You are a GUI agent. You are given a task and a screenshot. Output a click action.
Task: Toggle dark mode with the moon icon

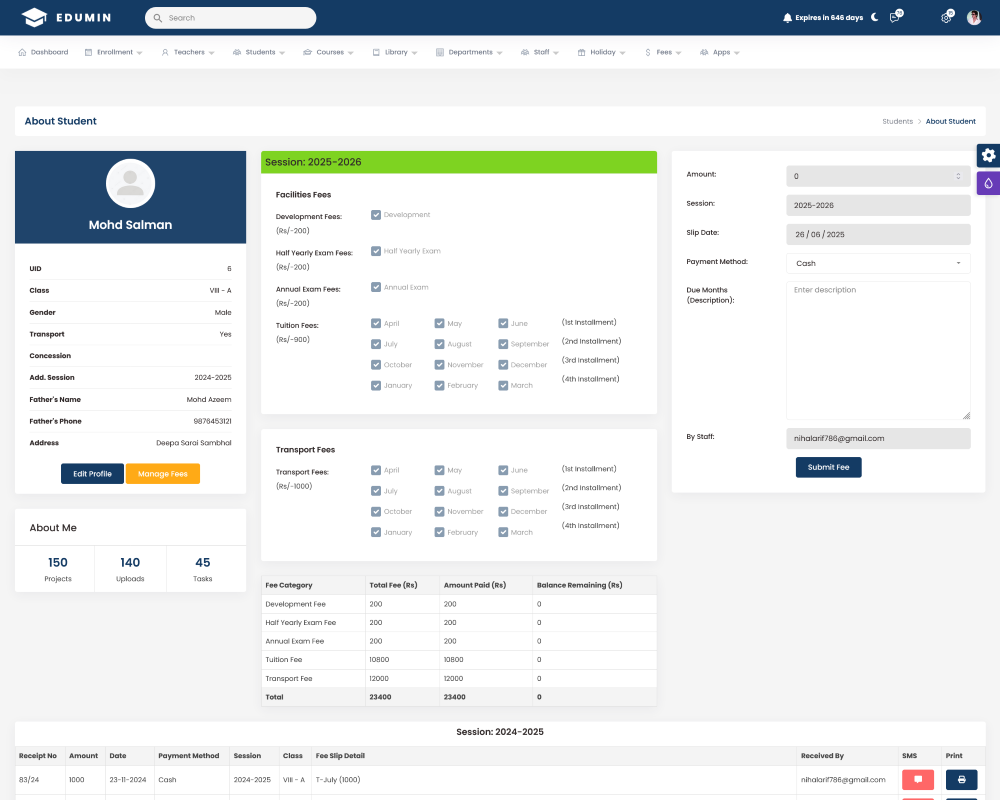pos(875,17)
